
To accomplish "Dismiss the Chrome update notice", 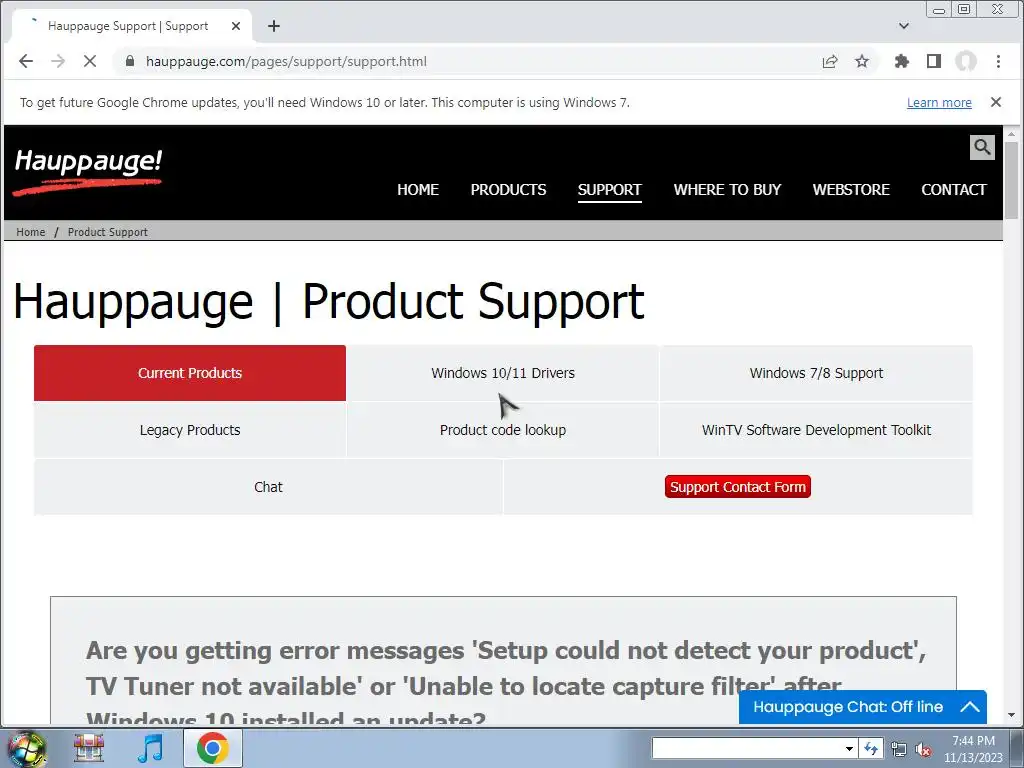I will pos(996,102).
